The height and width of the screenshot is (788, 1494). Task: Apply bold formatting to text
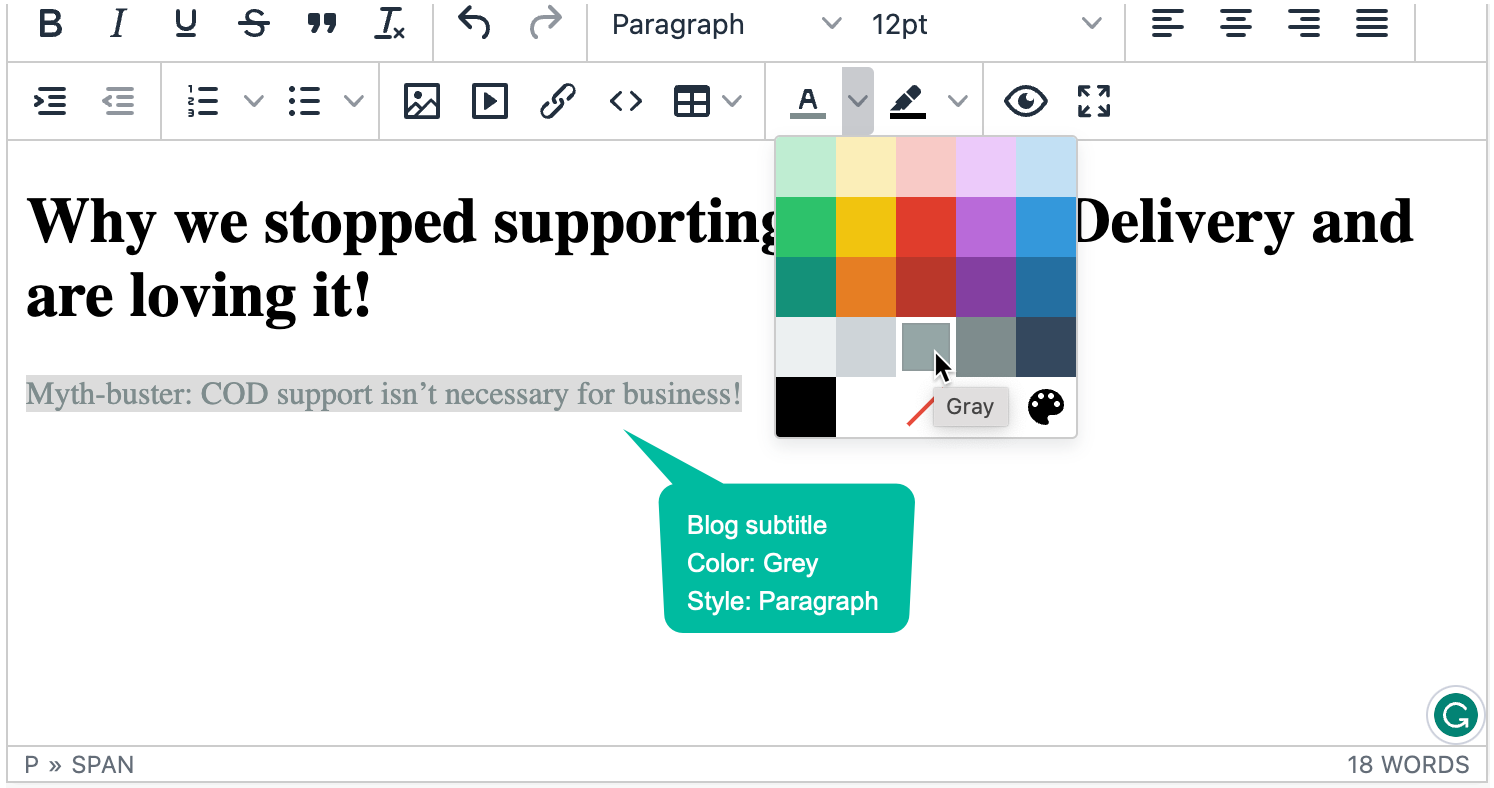coord(49,25)
